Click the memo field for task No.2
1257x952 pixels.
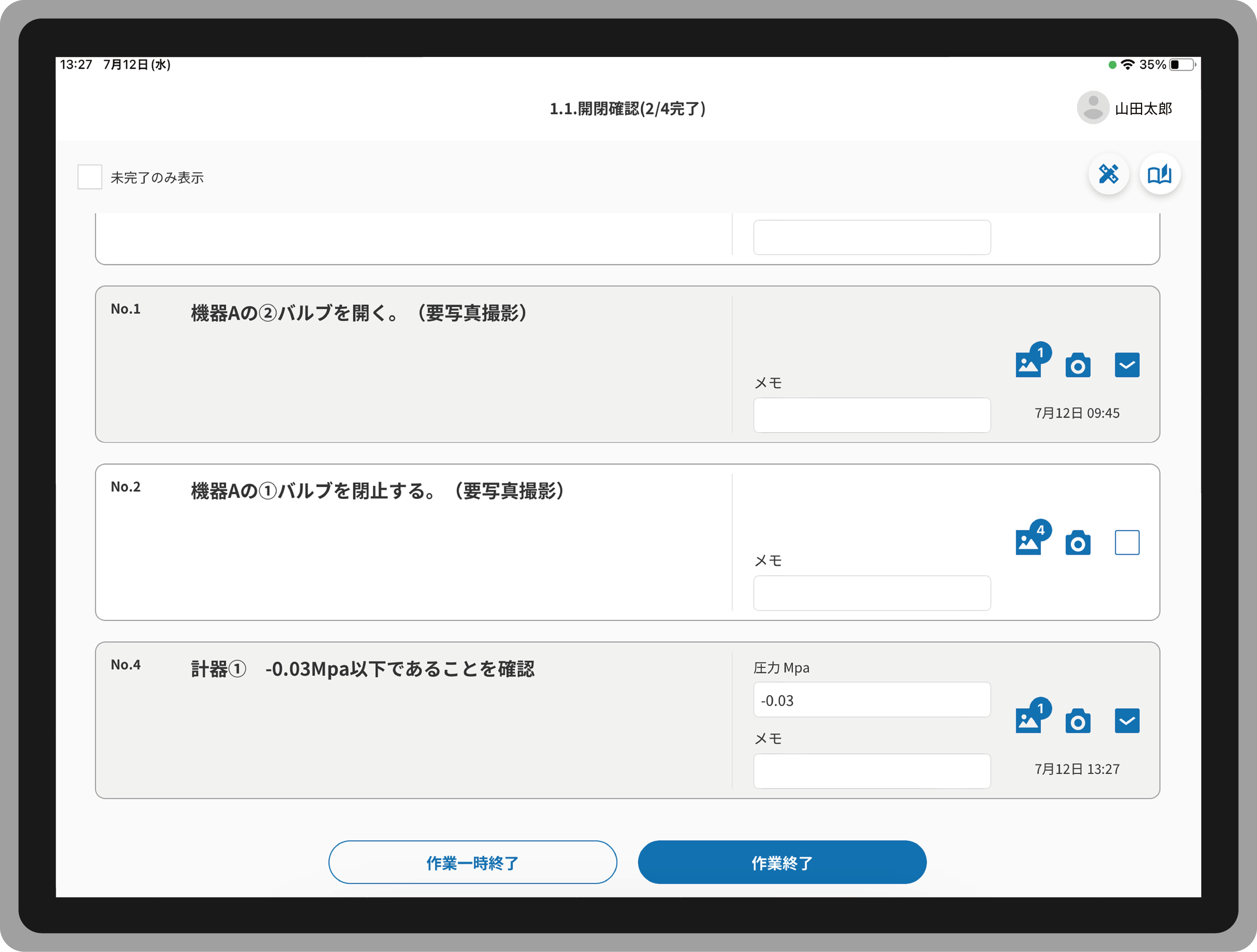[x=872, y=593]
